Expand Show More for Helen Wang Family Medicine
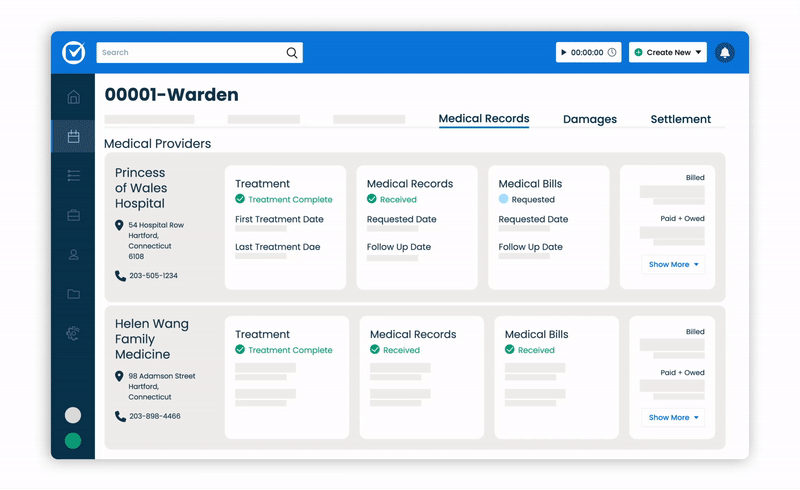The width and height of the screenshot is (800, 490). (x=673, y=418)
